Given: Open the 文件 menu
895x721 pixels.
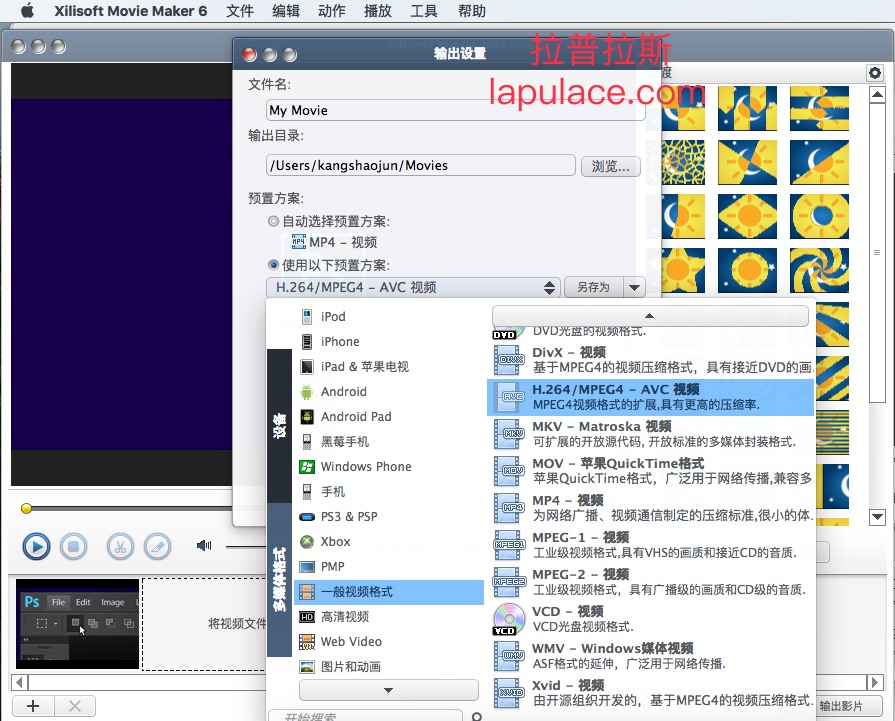Looking at the screenshot, I should pyautogui.click(x=240, y=11).
